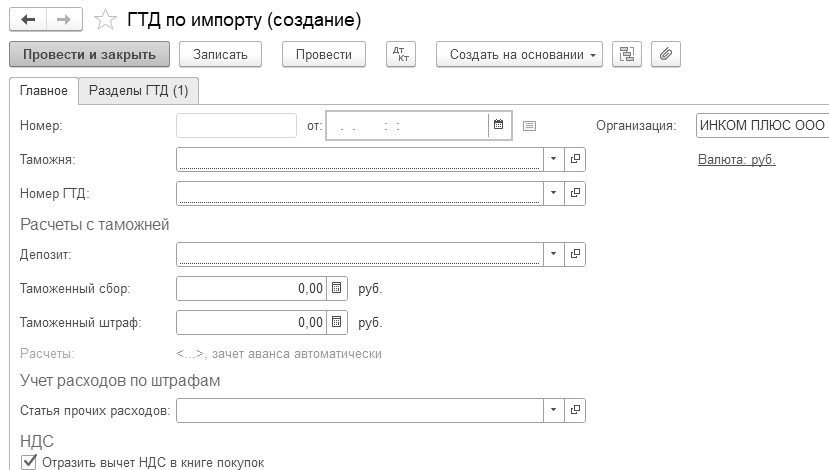The width and height of the screenshot is (829, 470).
Task: Click the back navigation arrow
Action: [x=27, y=20]
